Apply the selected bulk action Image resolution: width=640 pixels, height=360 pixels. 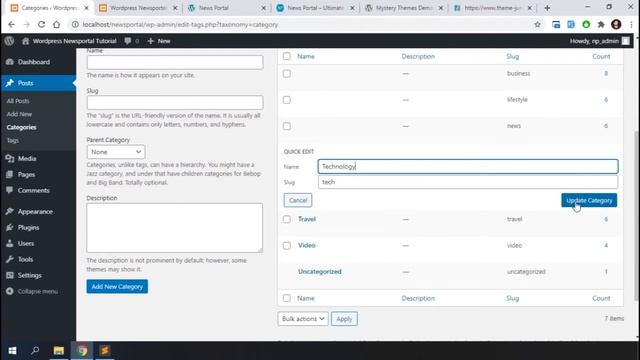pyautogui.click(x=344, y=319)
